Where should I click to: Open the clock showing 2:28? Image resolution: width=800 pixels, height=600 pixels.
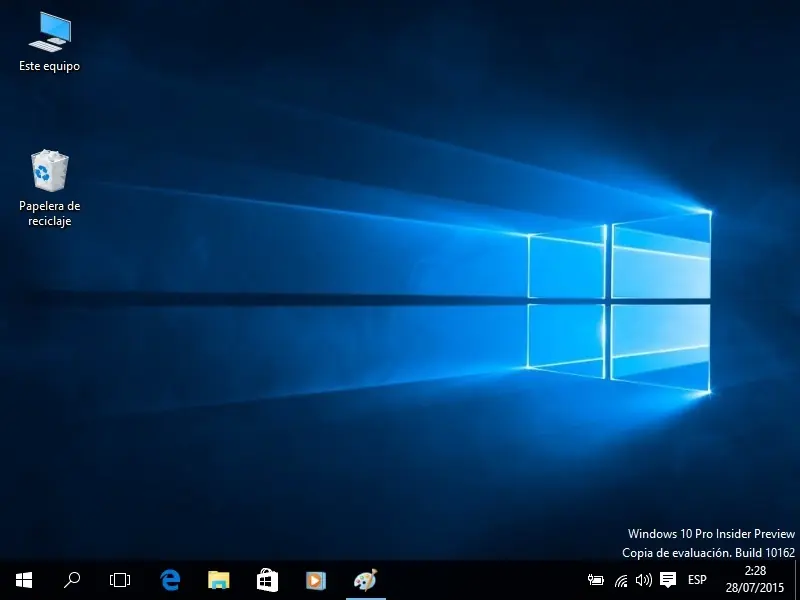click(755, 580)
